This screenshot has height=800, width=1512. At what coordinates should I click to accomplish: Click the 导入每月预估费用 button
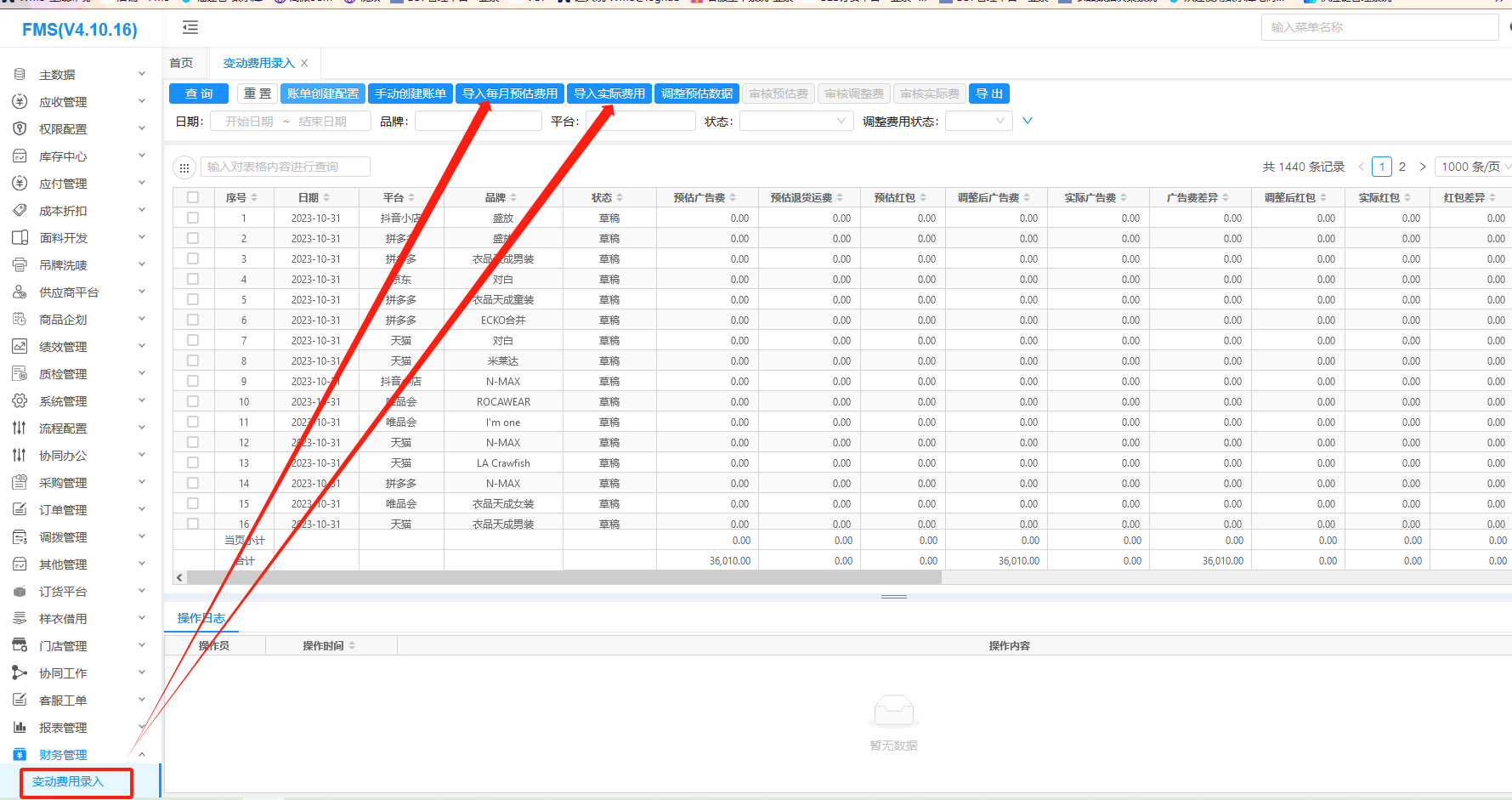click(510, 94)
